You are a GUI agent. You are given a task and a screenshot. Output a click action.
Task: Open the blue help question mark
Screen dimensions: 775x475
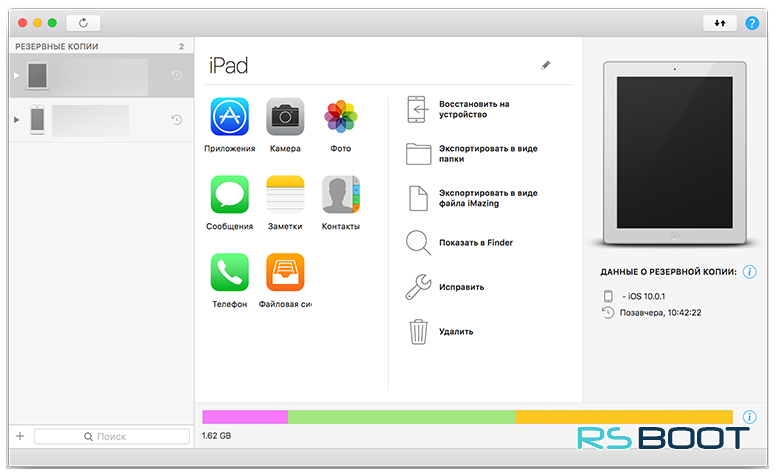tap(752, 23)
